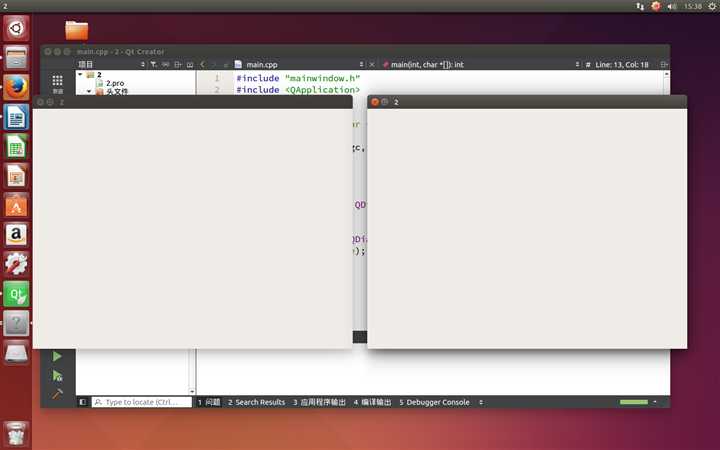The image size is (720, 450).
Task: Click the clock in the top panel
Action: click(x=693, y=6)
